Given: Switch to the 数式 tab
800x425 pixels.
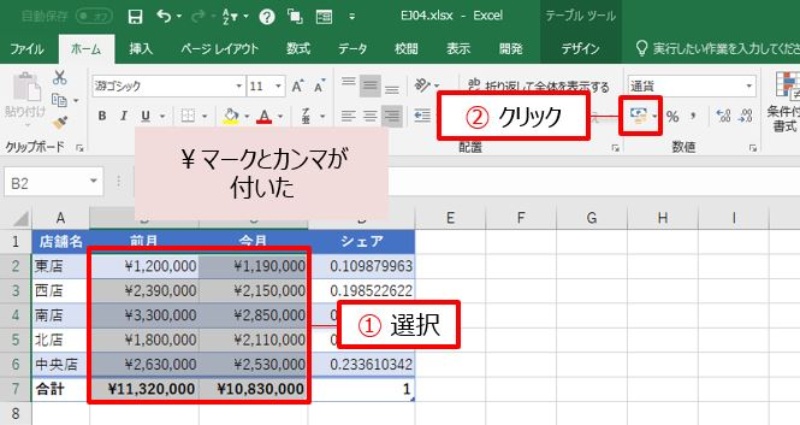Looking at the screenshot, I should 298,48.
